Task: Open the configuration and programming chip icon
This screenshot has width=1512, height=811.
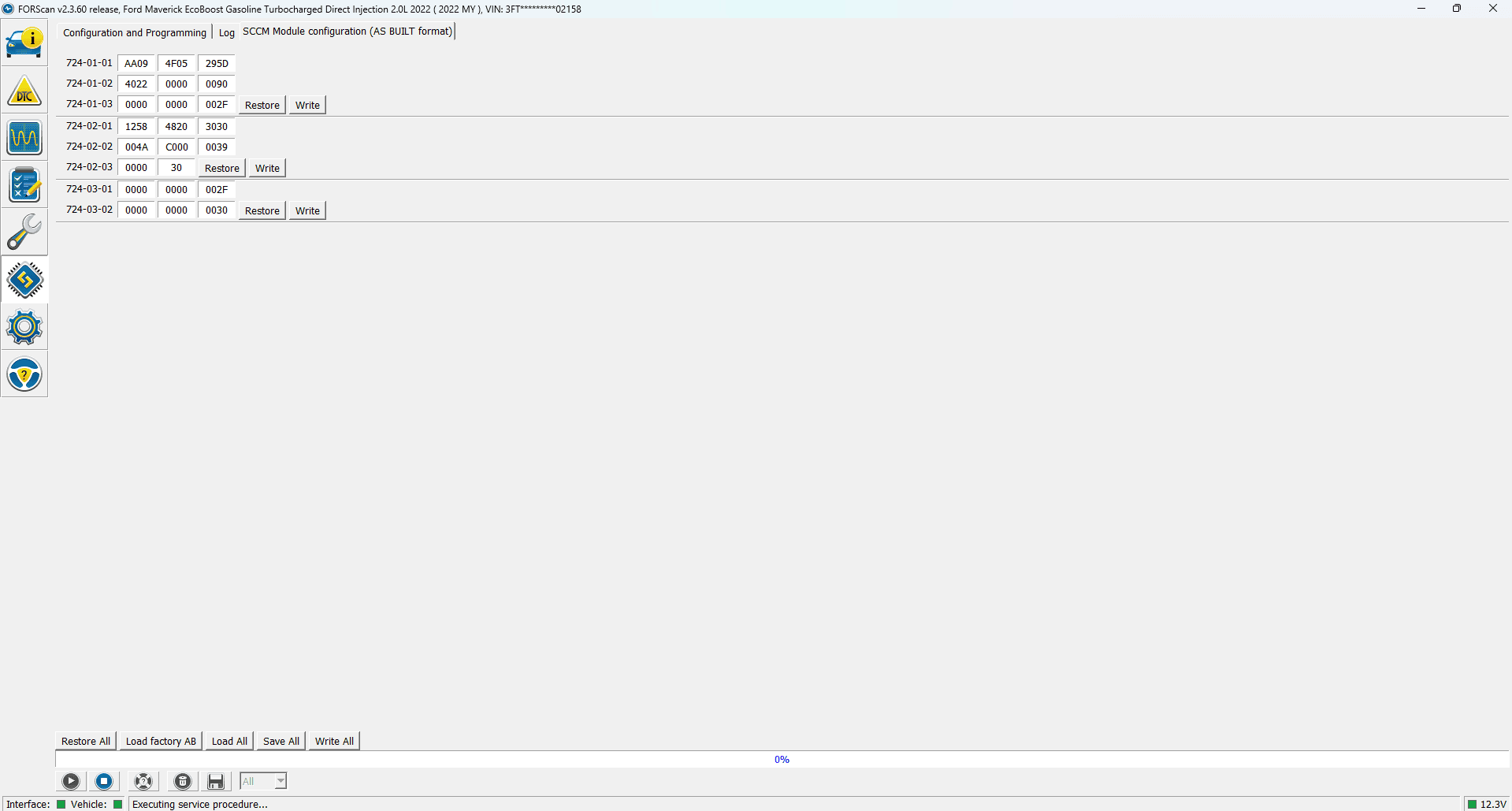Action: click(24, 280)
